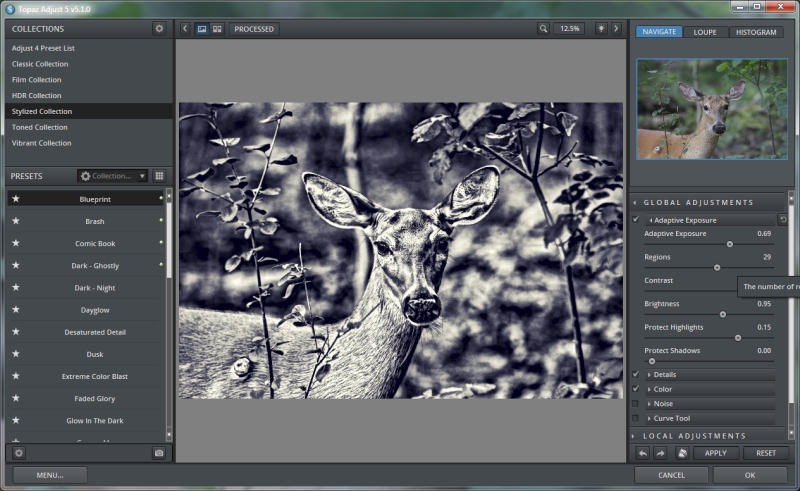Click the RESET button
The width and height of the screenshot is (800, 491).
tap(766, 453)
